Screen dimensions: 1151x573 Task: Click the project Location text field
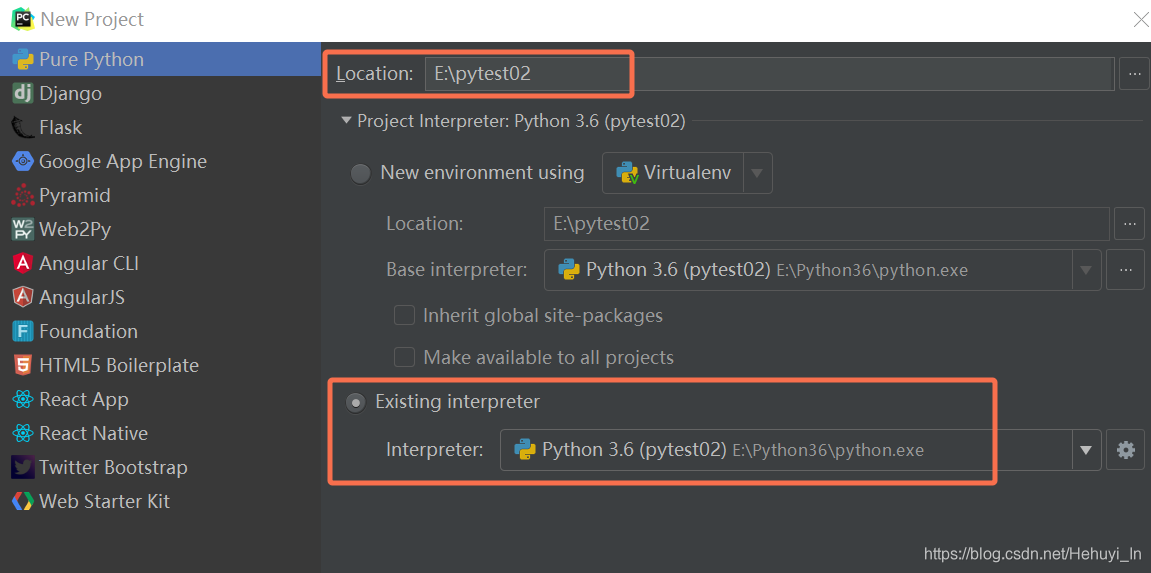click(x=768, y=73)
